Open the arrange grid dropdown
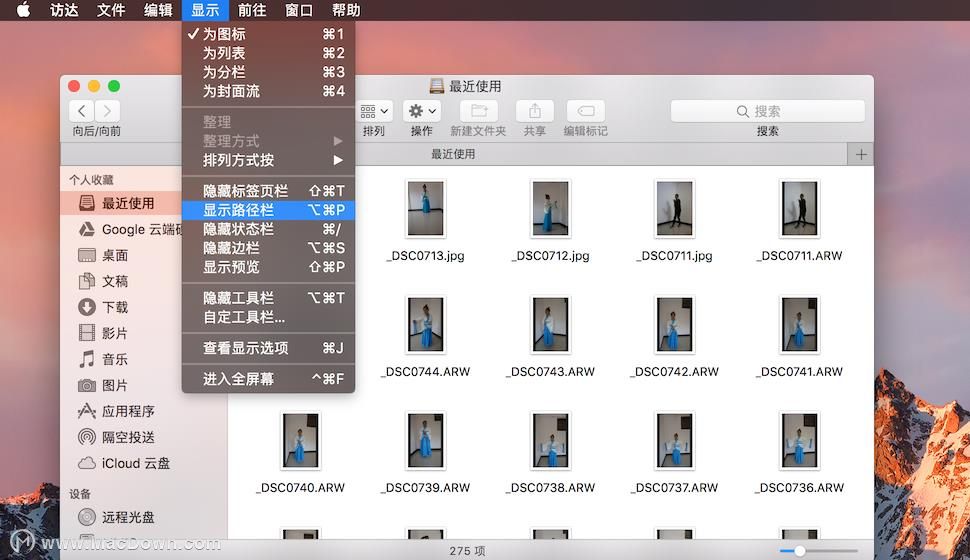 point(374,111)
